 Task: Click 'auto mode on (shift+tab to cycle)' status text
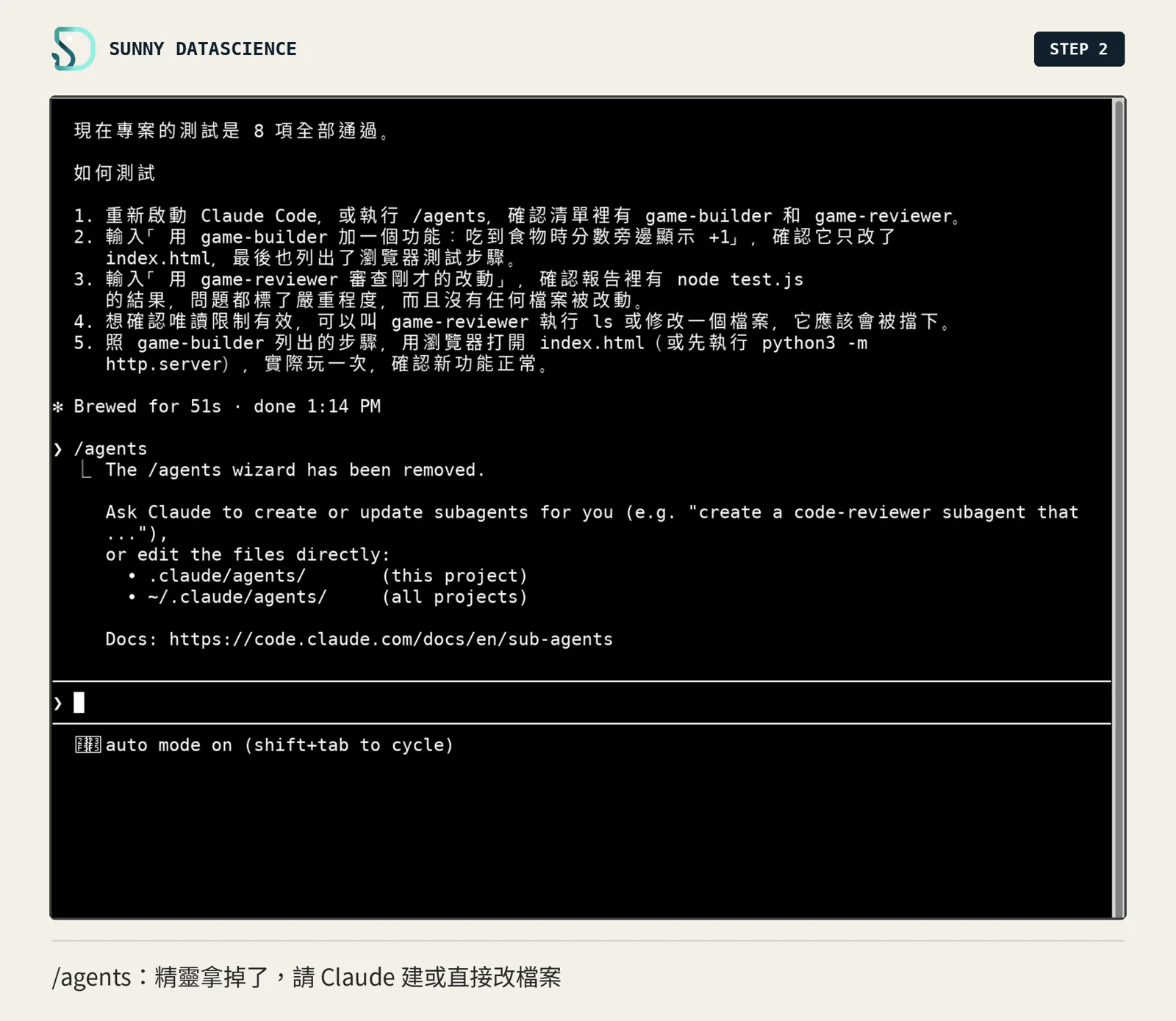pos(279,745)
